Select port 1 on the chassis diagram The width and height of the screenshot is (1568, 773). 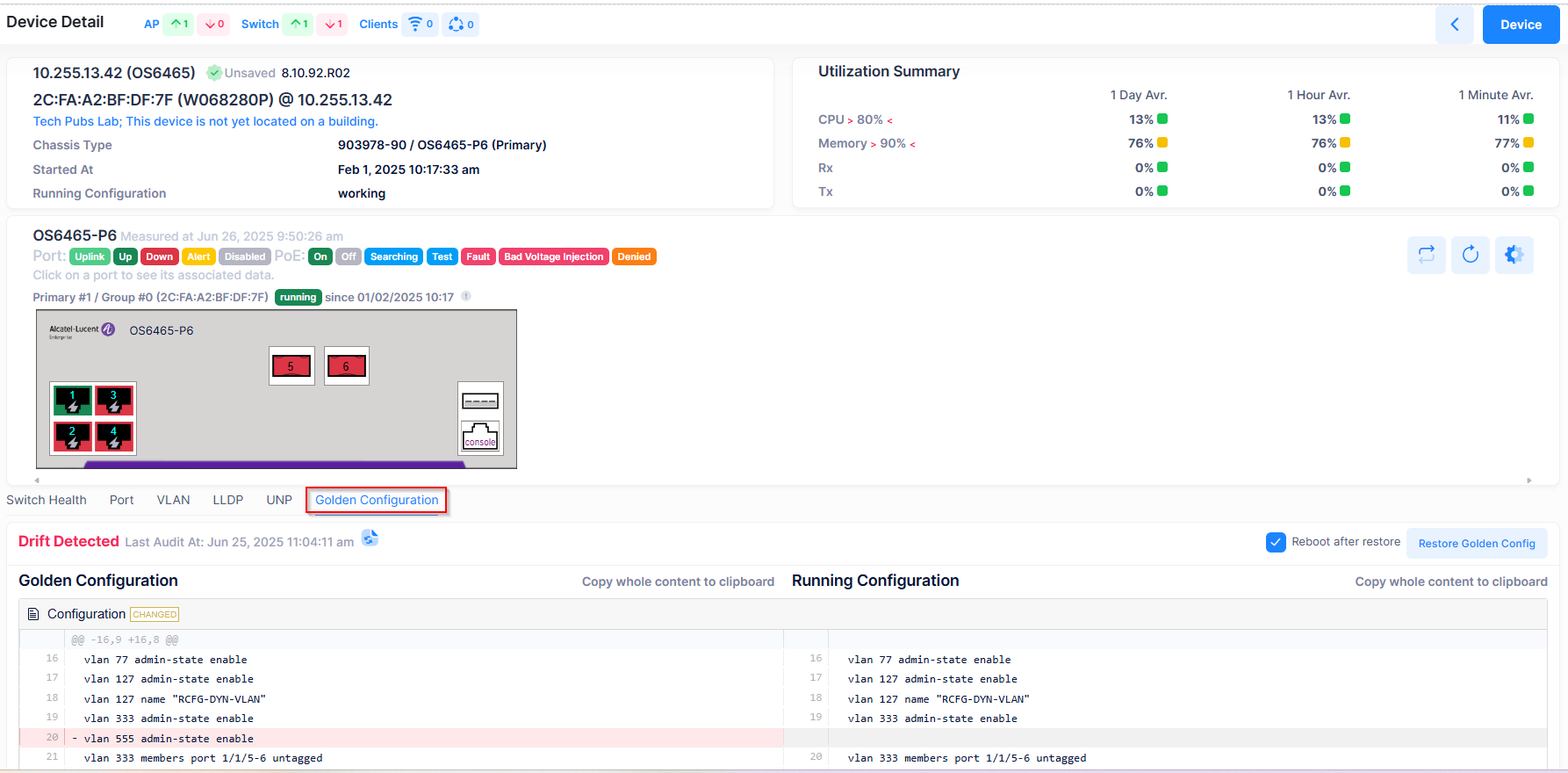click(x=73, y=400)
